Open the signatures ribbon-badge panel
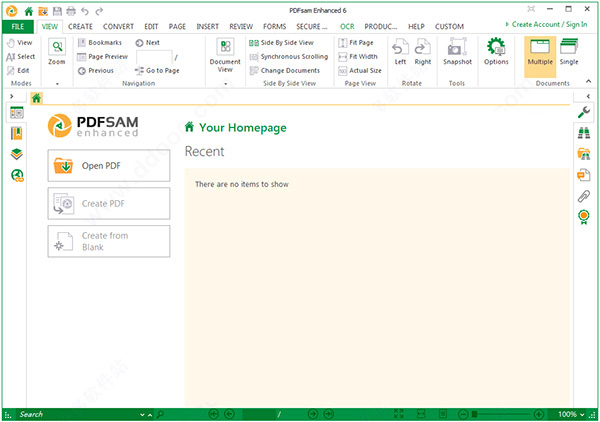Viewport: 600px width, 422px height. (584, 217)
